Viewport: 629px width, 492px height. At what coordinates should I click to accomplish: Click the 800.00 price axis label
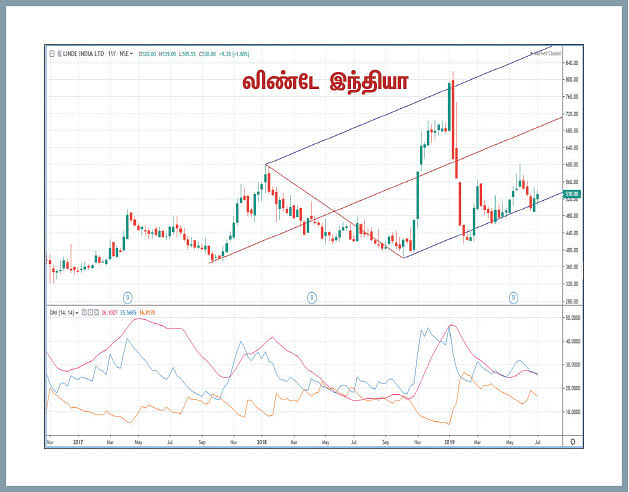571,80
